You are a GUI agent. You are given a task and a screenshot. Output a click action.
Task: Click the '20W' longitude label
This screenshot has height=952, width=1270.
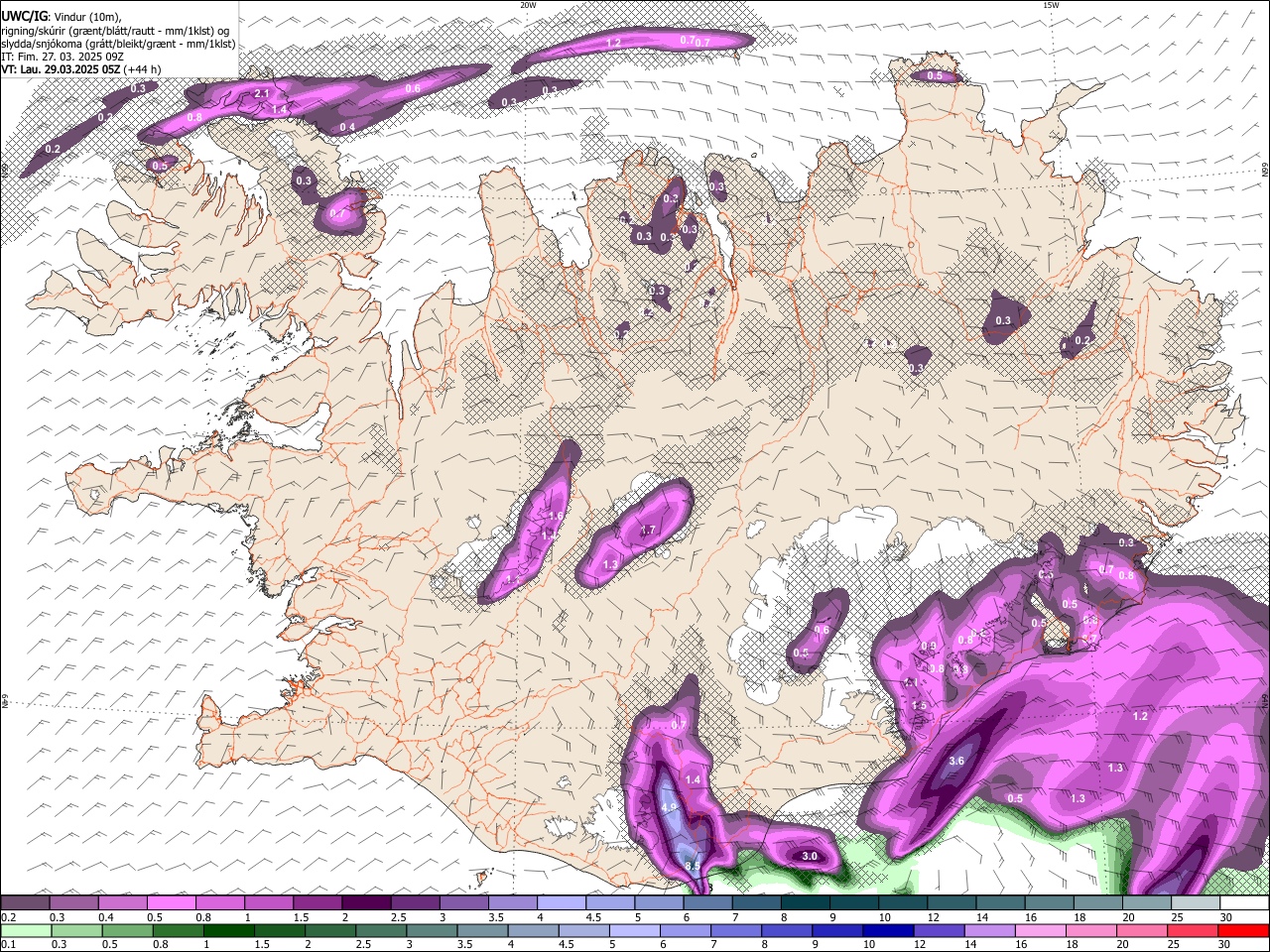tap(528, 5)
